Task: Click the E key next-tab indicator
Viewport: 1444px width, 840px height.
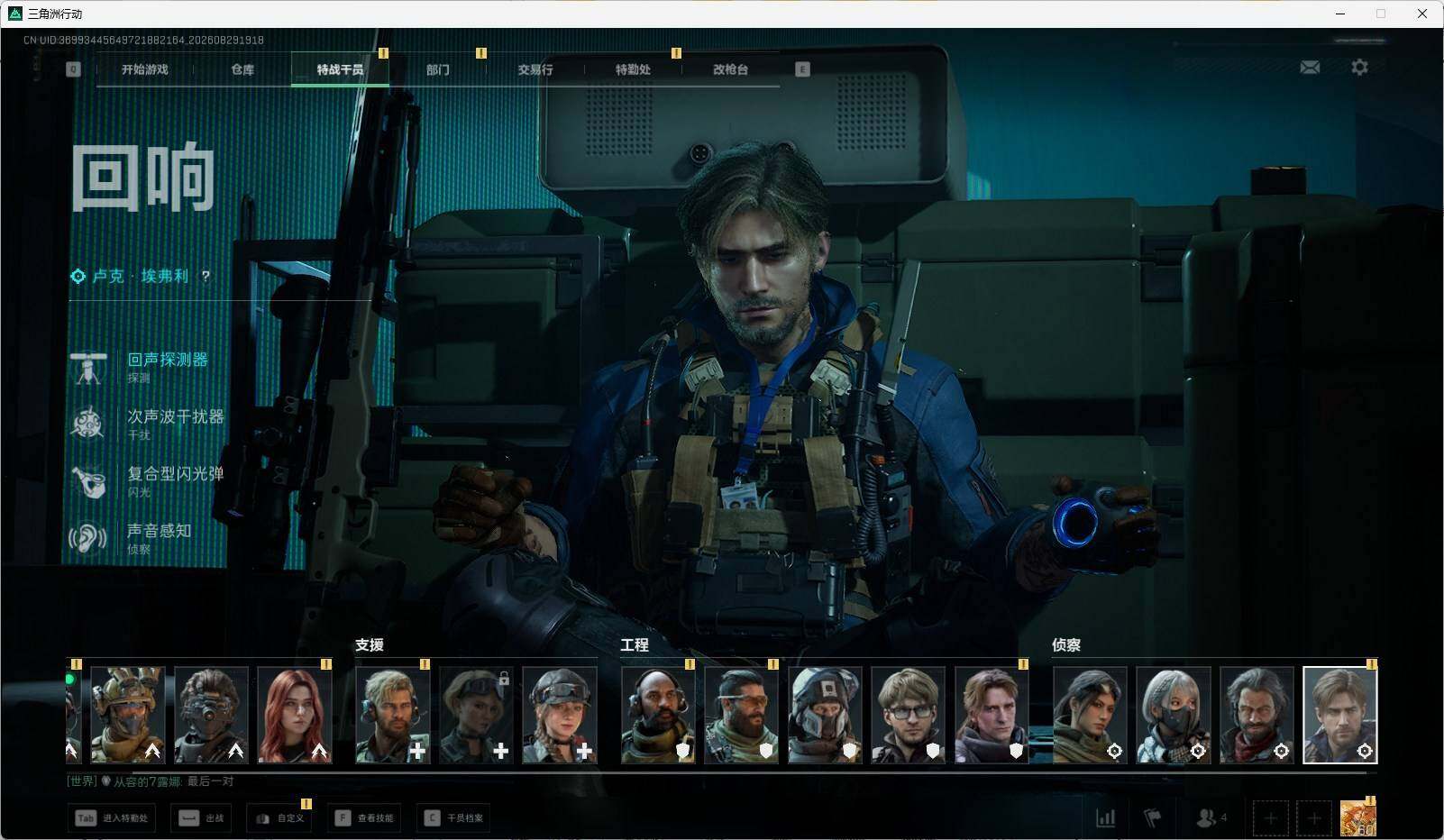Action: point(802,69)
